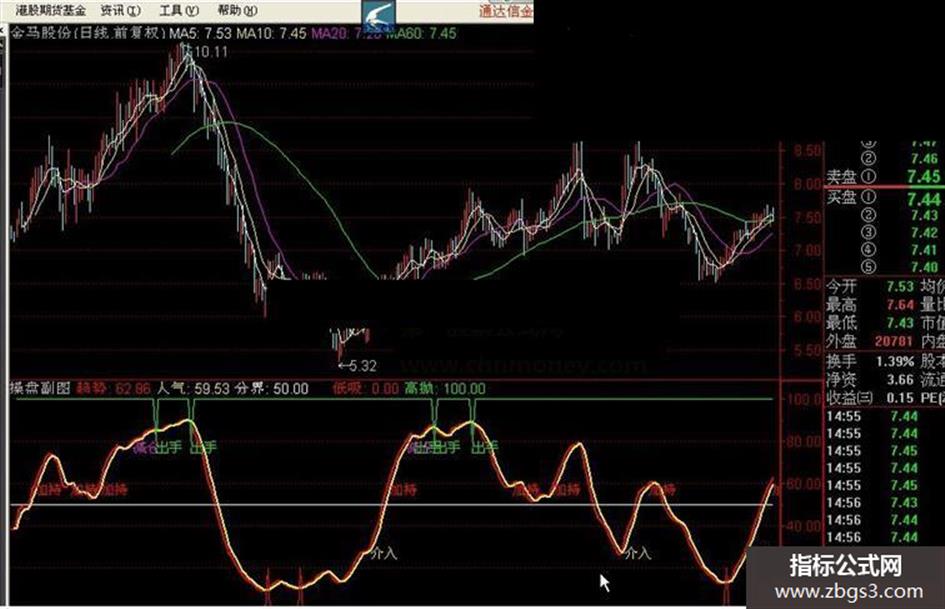The width and height of the screenshot is (945, 609).
Task: Select the 高抛: 100.00 readout
Action: [x=445, y=388]
